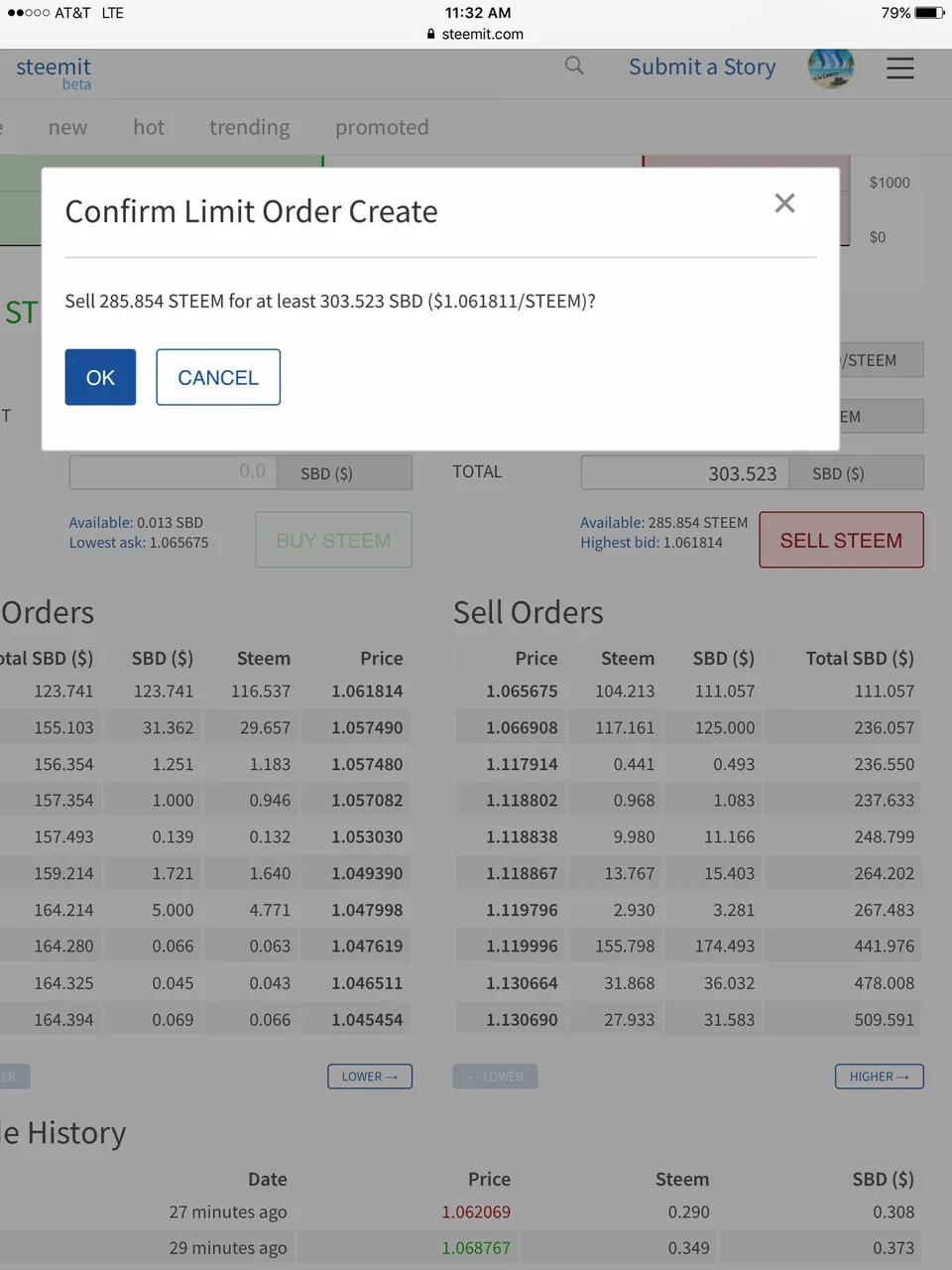Switch to the hot tab

tap(149, 127)
